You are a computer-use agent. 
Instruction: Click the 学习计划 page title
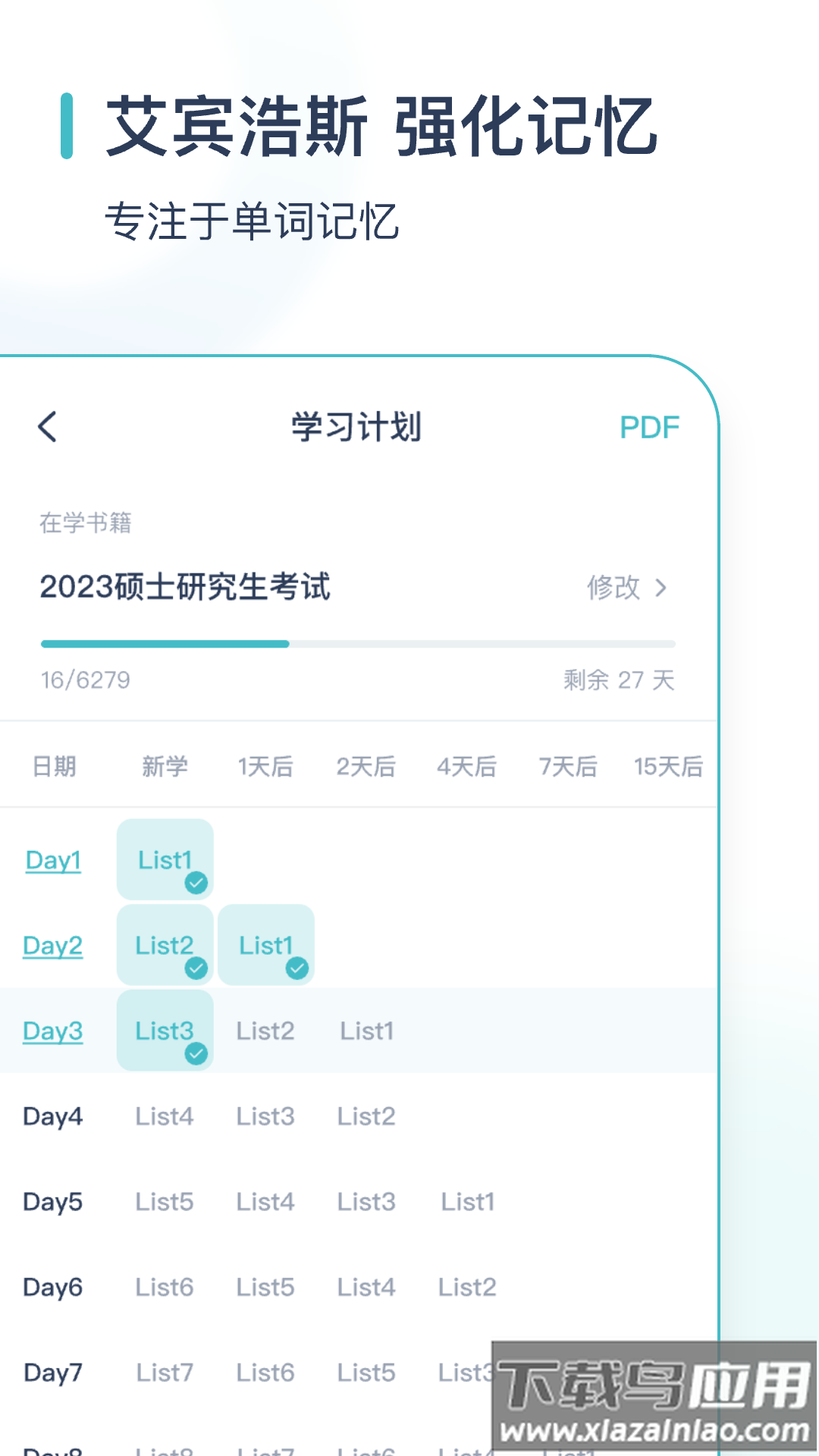(x=358, y=425)
